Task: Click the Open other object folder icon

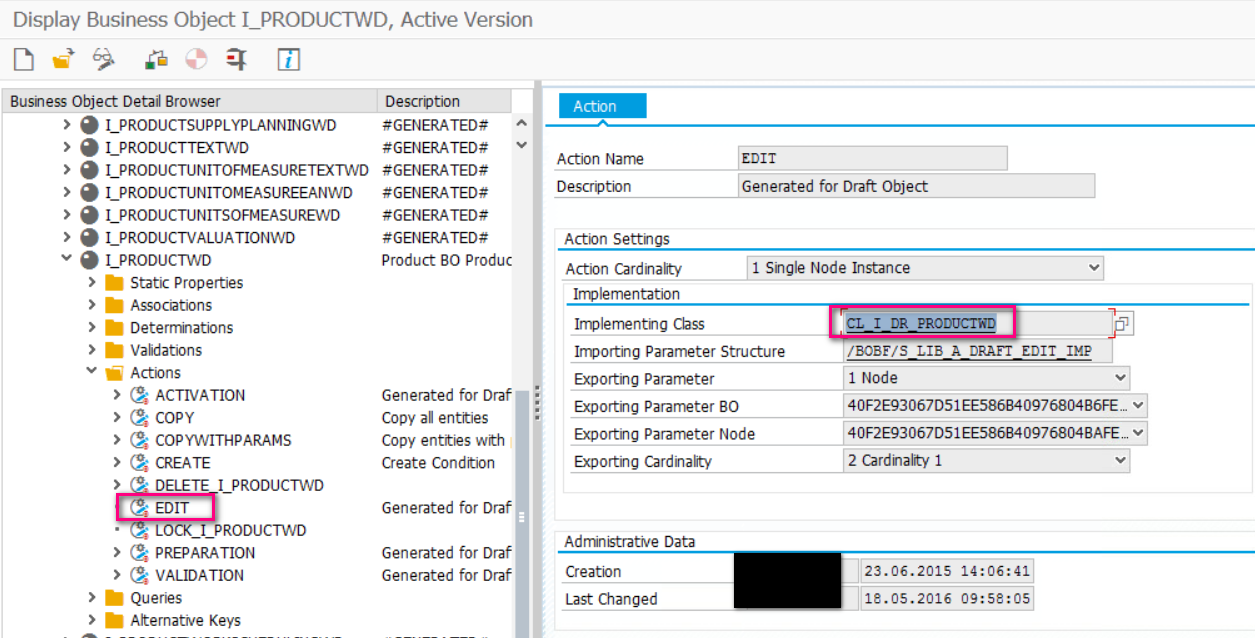Action: pyautogui.click(x=63, y=60)
